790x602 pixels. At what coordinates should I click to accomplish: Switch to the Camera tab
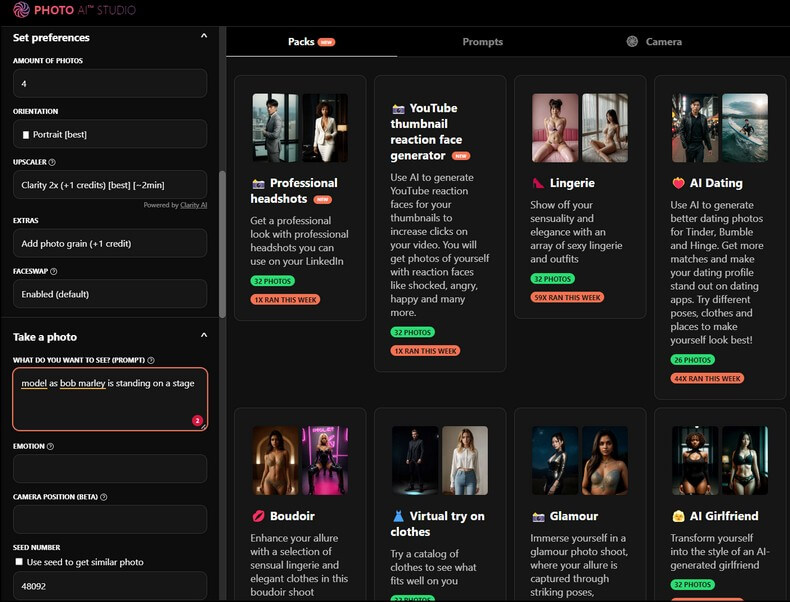[x=654, y=42]
